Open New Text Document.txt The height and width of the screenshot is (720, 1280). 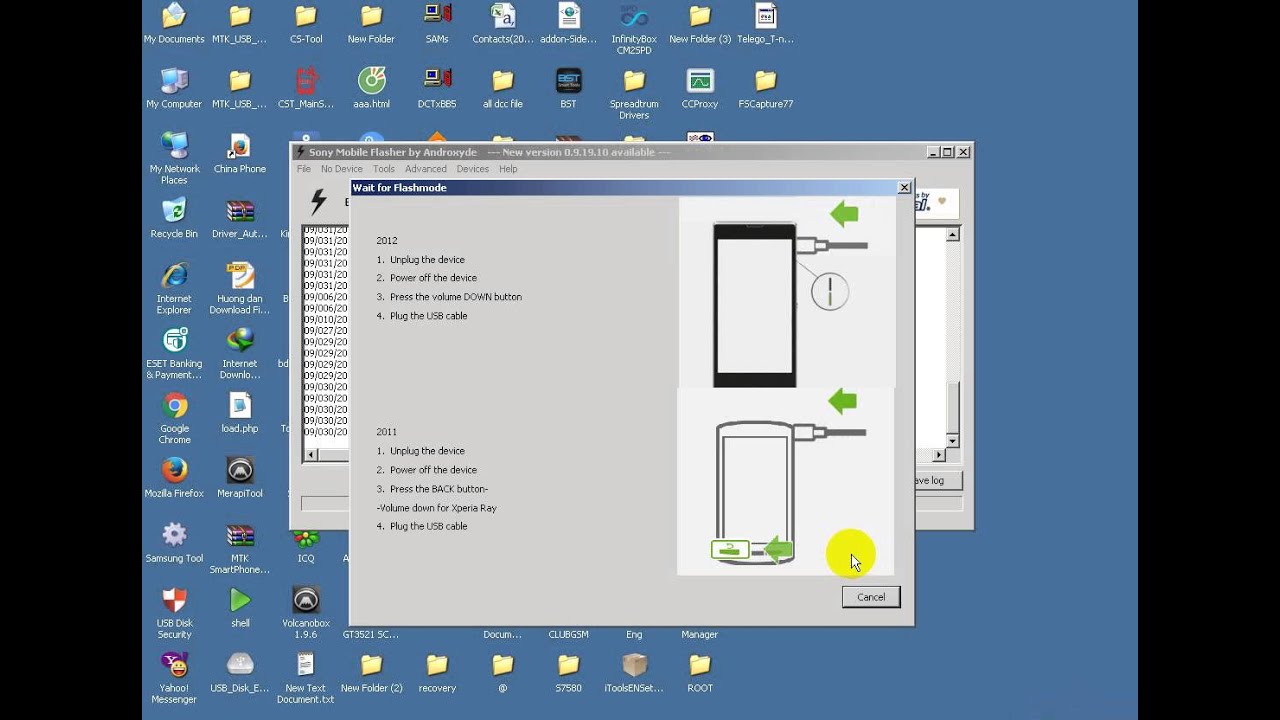305,679
